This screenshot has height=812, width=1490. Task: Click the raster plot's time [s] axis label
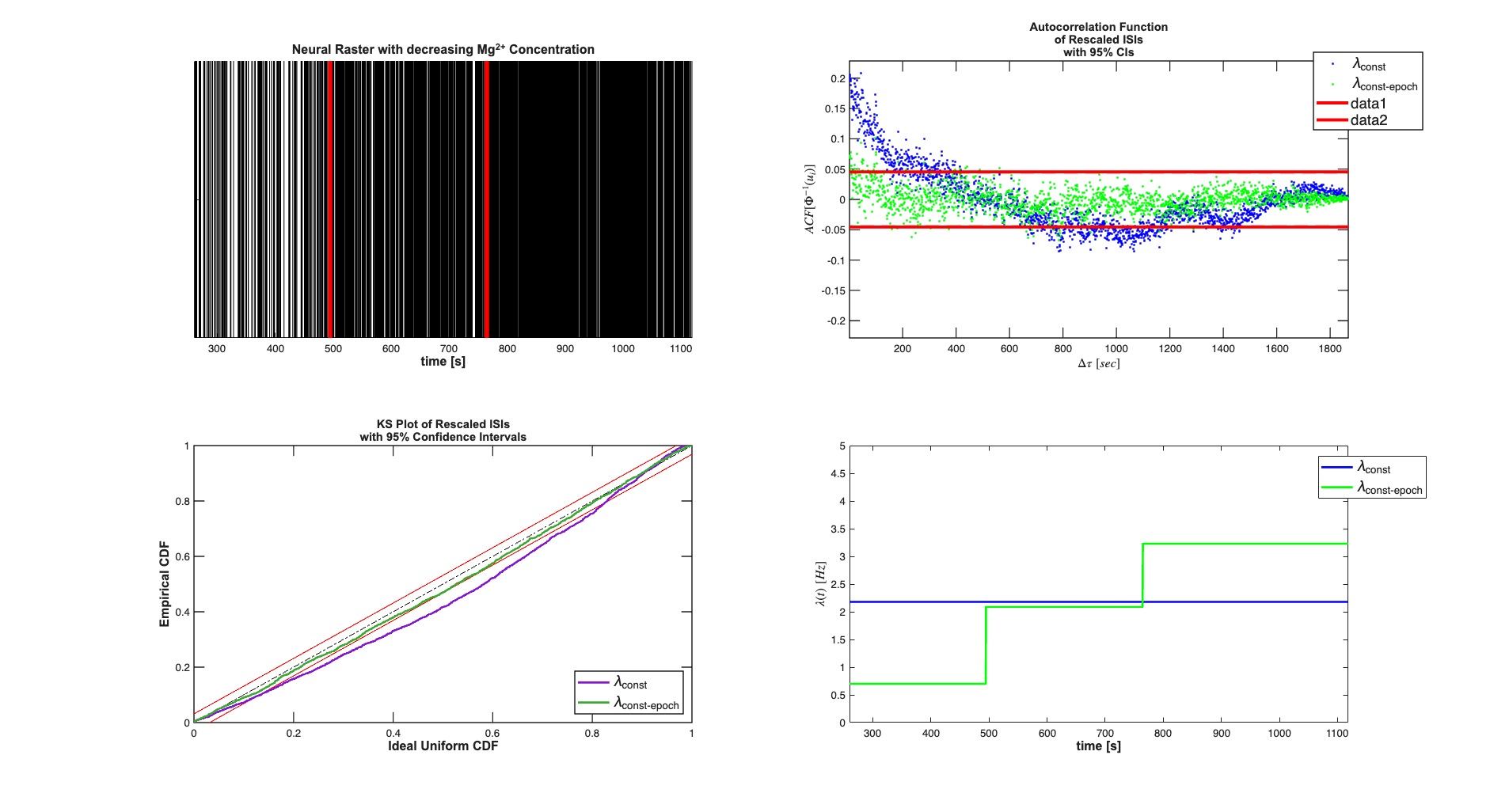click(x=443, y=362)
